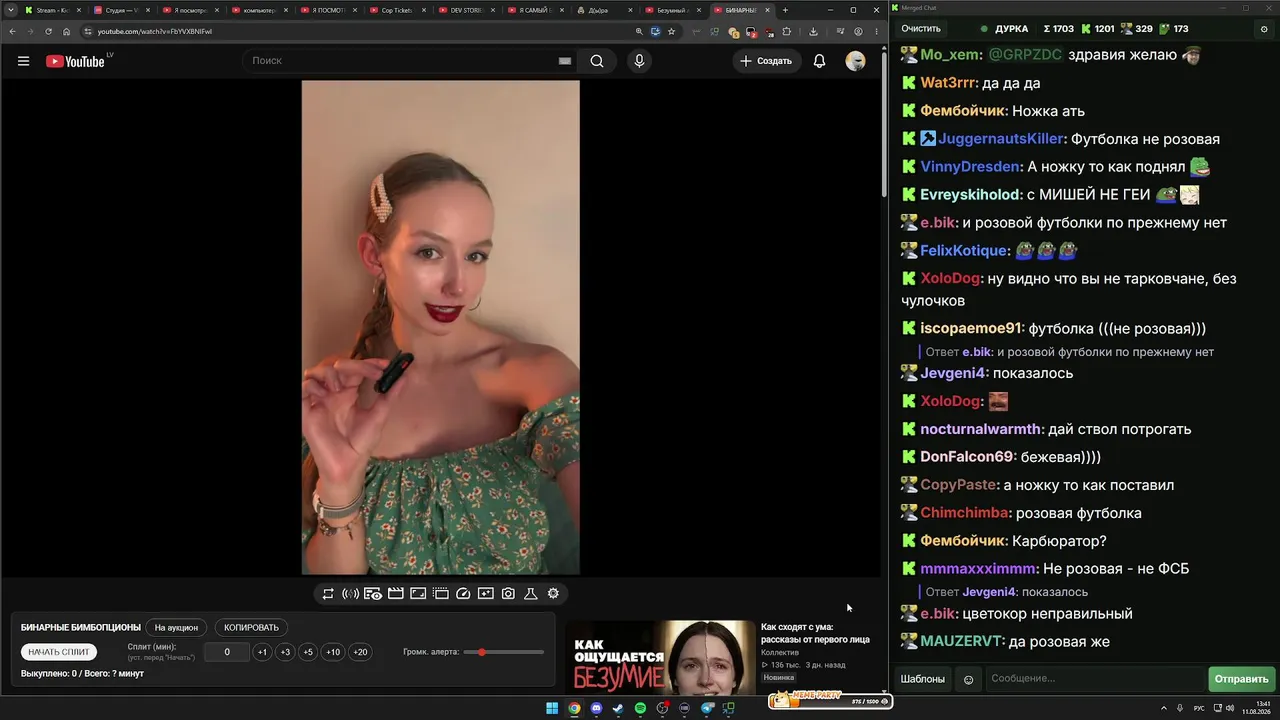
Task: Click the video filters sparkle icon
Action: pyautogui.click(x=486, y=594)
